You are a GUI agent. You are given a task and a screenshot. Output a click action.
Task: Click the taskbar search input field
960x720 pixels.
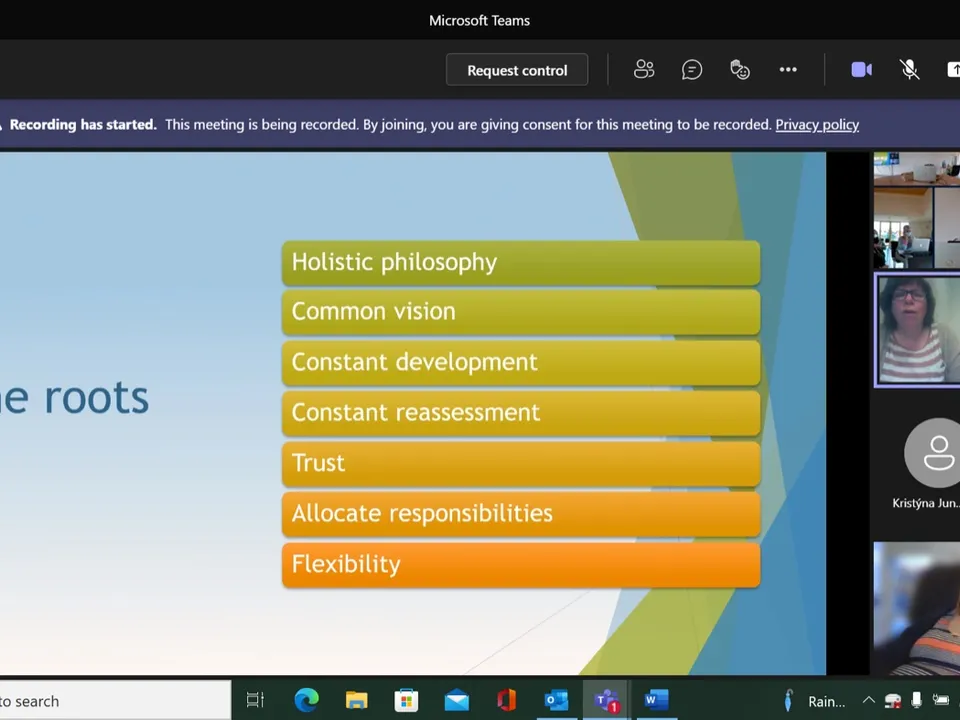115,700
